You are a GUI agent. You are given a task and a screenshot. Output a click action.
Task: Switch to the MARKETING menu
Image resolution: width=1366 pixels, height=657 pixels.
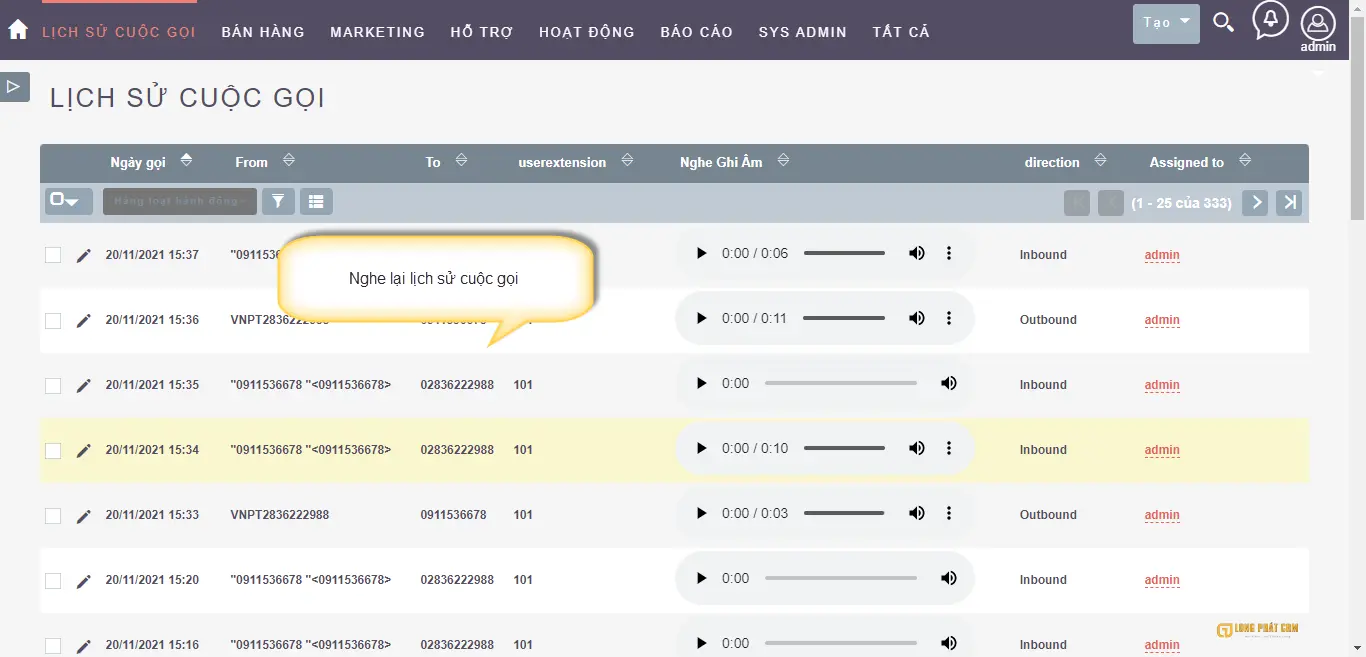click(377, 31)
